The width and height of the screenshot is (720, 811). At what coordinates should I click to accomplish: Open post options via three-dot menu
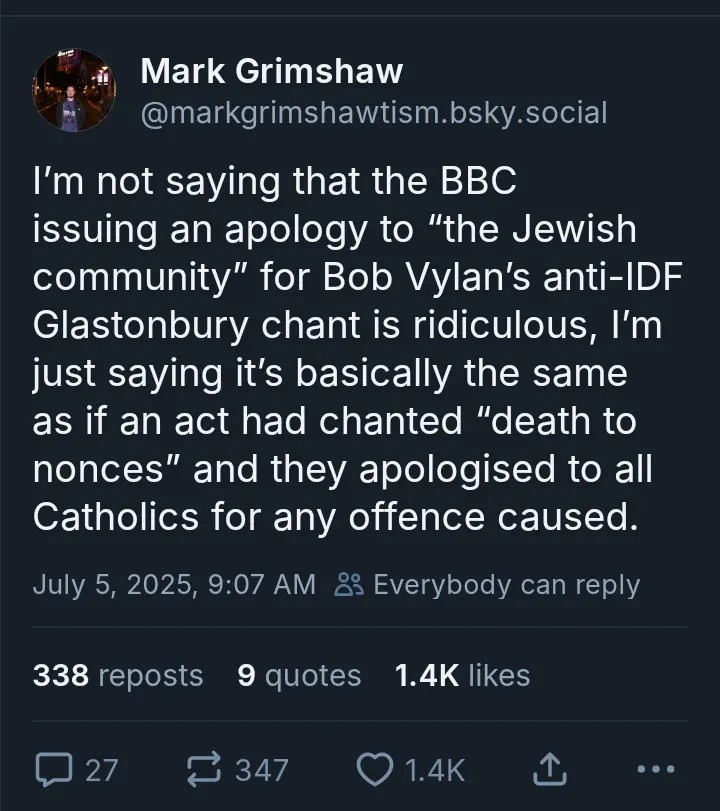coord(657,769)
